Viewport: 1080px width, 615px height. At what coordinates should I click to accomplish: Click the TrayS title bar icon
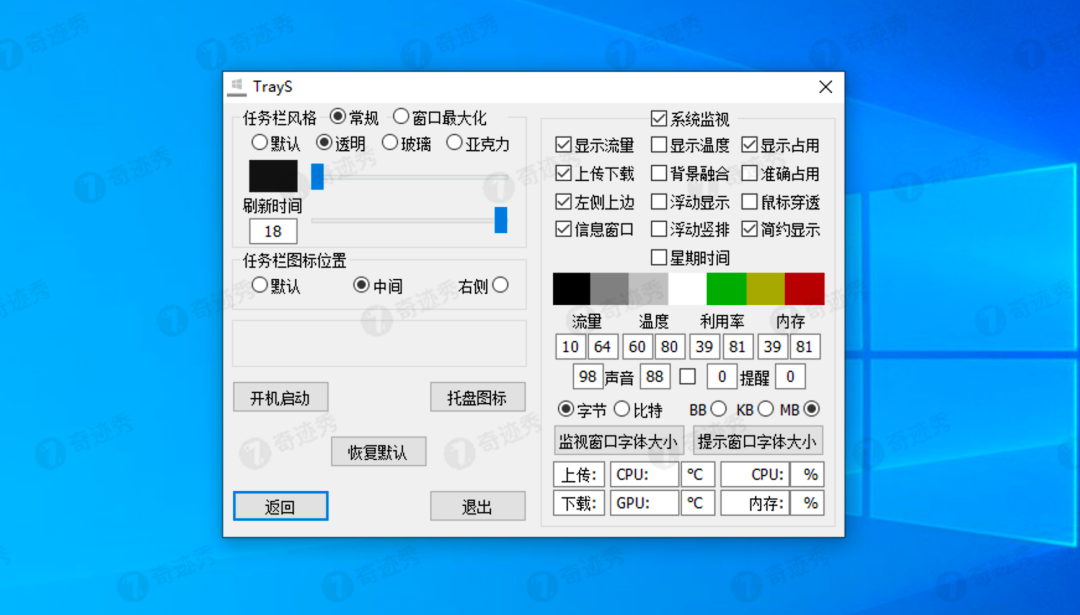(237, 86)
